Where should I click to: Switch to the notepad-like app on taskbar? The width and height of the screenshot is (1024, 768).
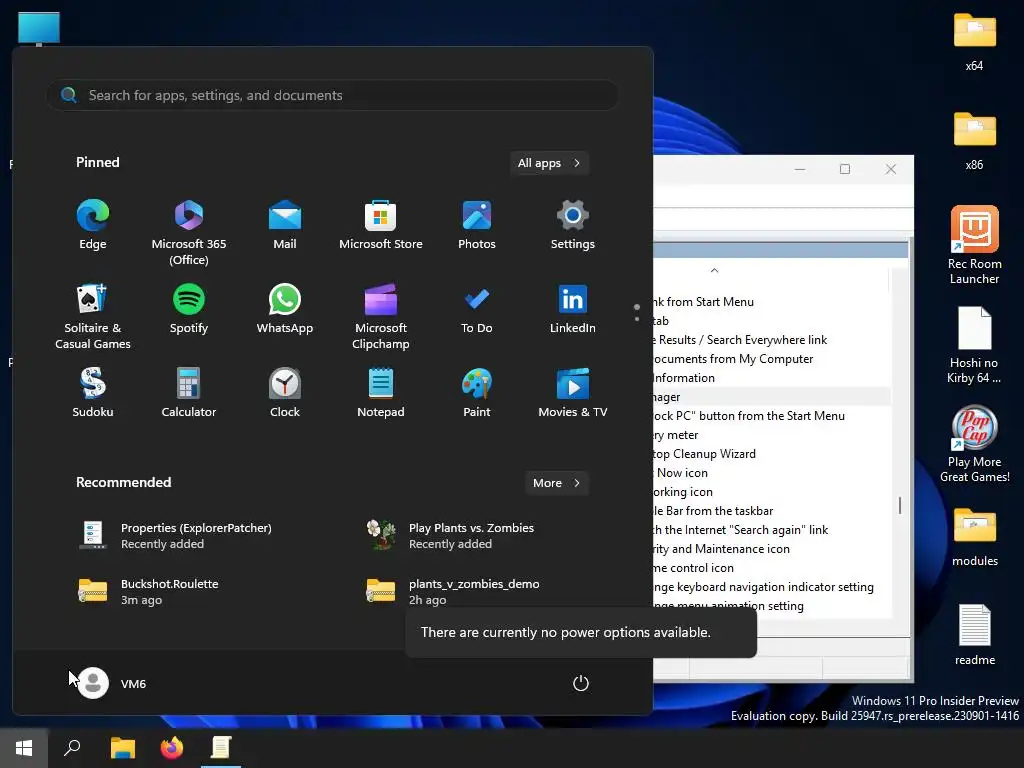coord(221,748)
